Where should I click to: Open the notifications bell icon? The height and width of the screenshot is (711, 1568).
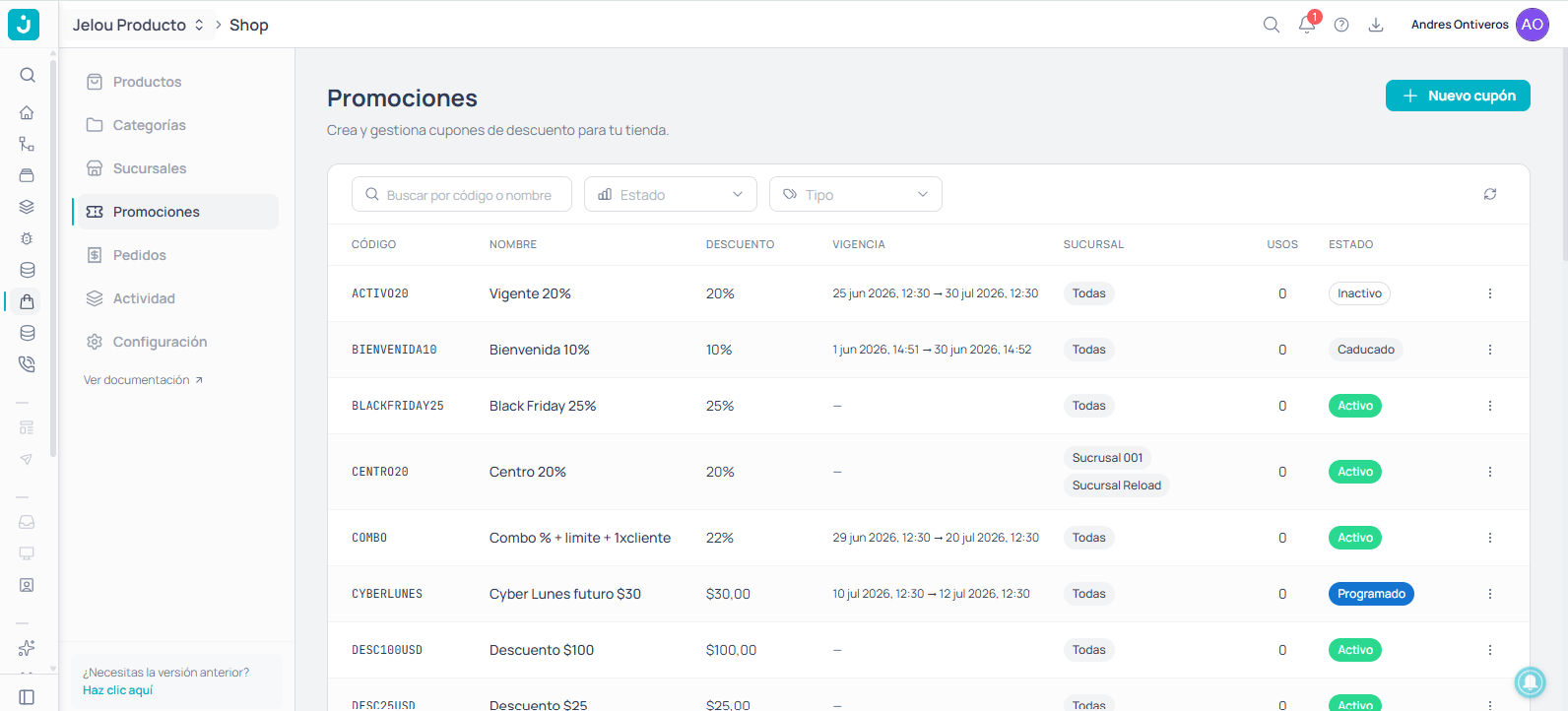(x=1307, y=25)
